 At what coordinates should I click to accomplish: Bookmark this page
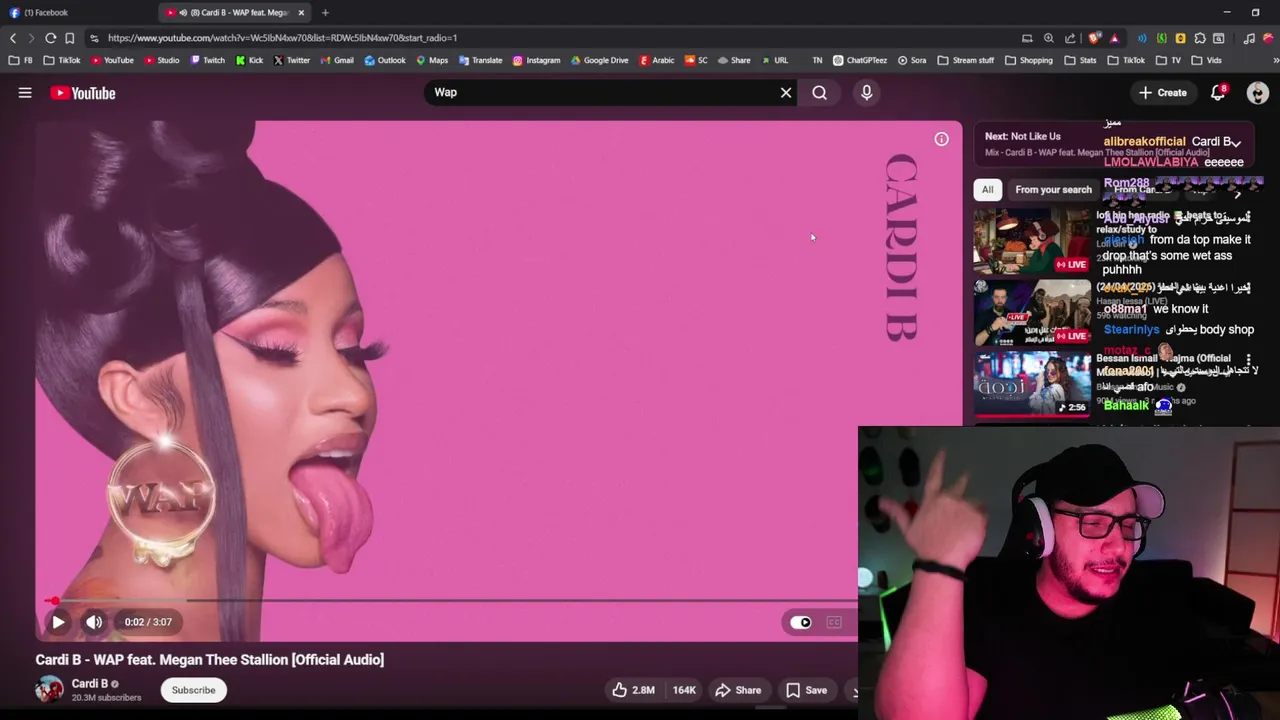pyautogui.click(x=70, y=38)
